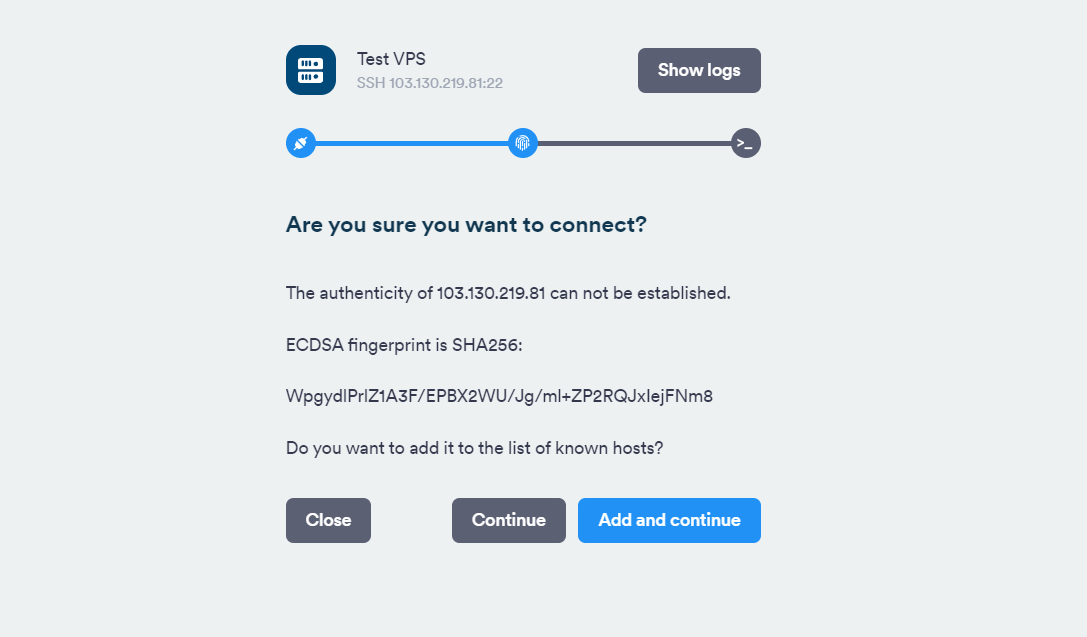Image resolution: width=1087 pixels, height=637 pixels.
Task: Open the Show logs panel
Action: 699,70
